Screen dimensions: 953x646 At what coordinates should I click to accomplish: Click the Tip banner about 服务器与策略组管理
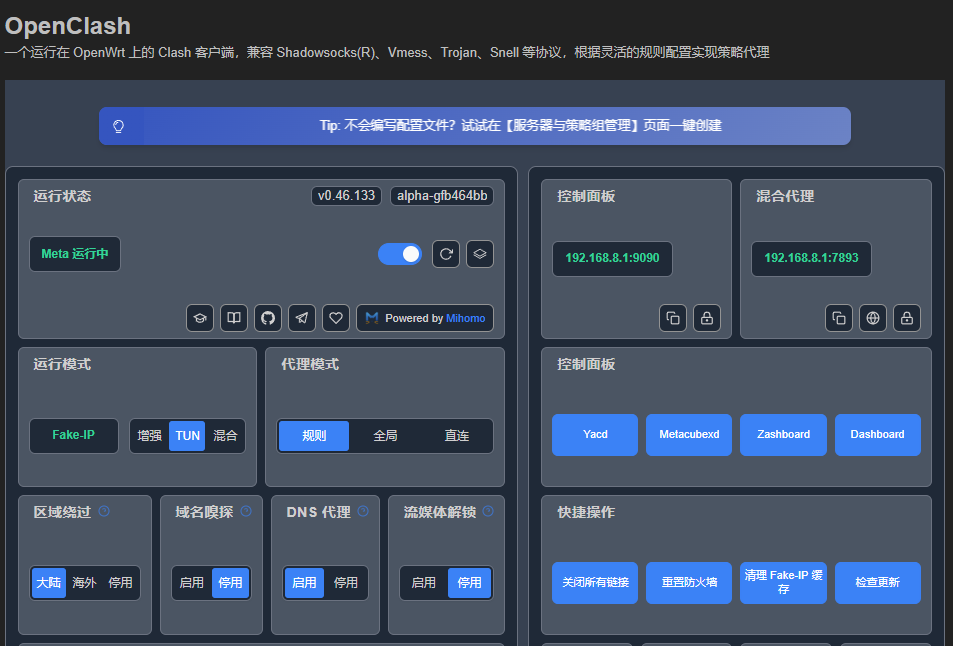click(x=475, y=126)
